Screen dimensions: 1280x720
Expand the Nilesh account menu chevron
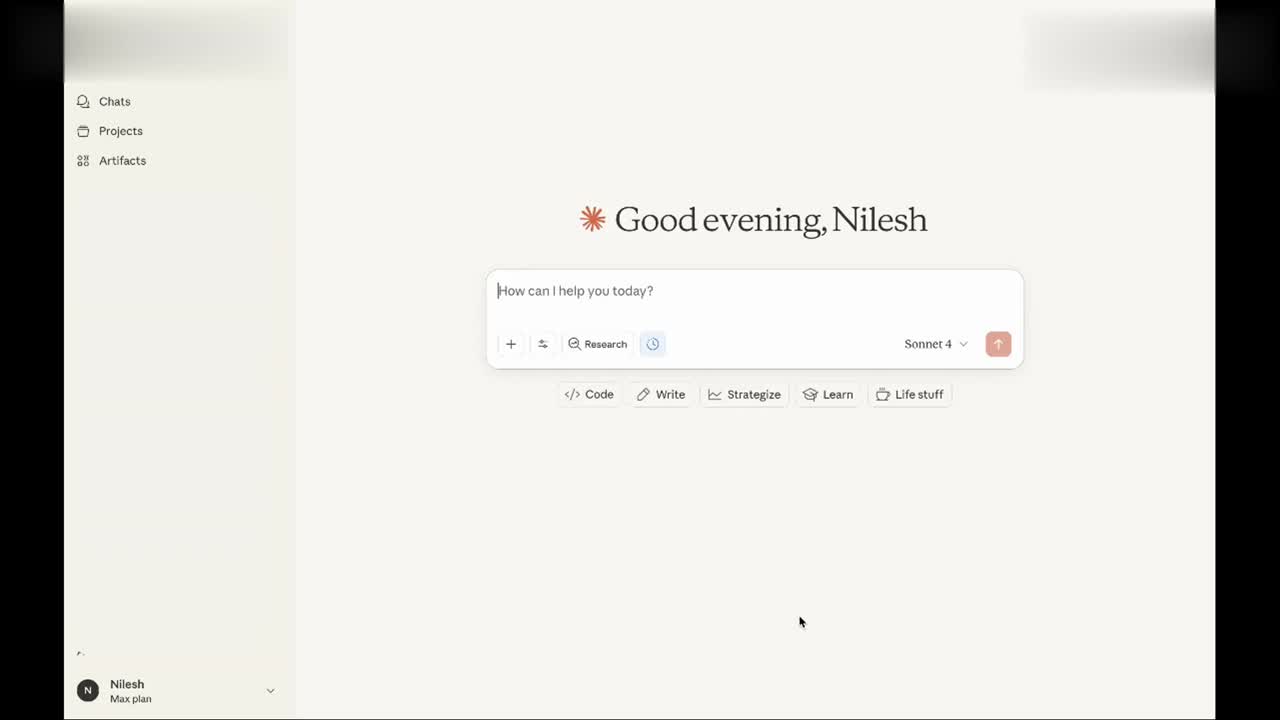pyautogui.click(x=270, y=691)
